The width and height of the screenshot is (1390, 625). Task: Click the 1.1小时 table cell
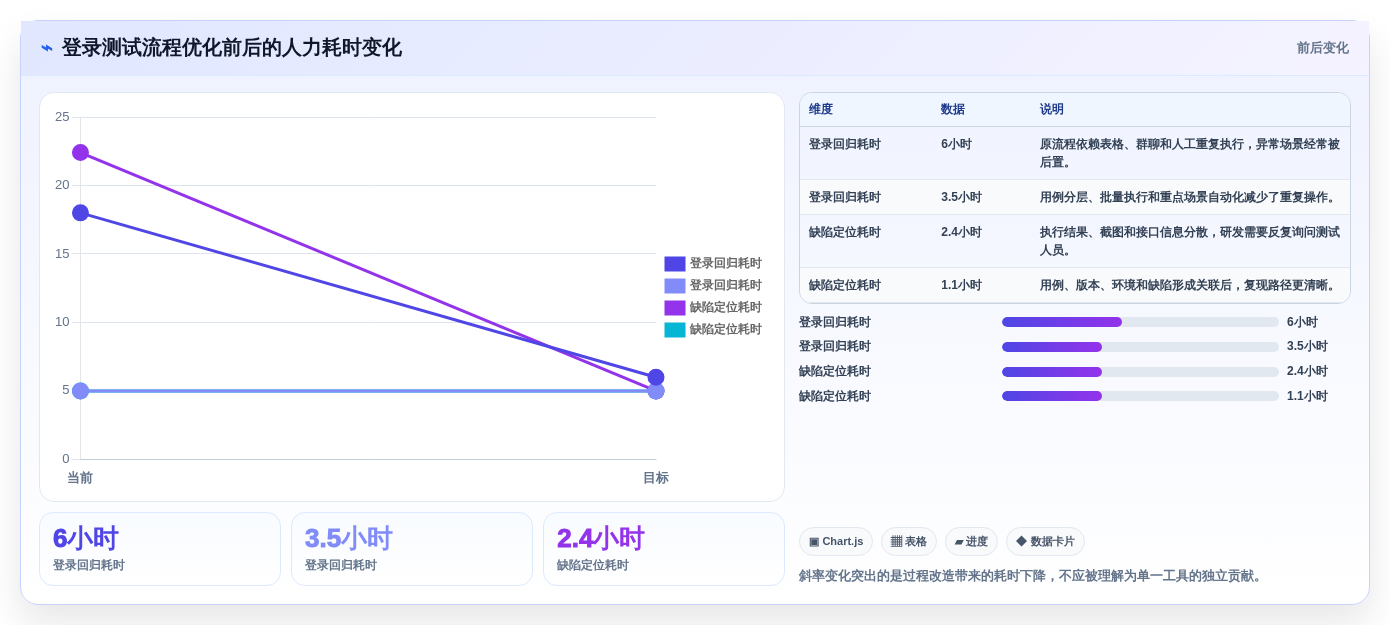point(961,285)
